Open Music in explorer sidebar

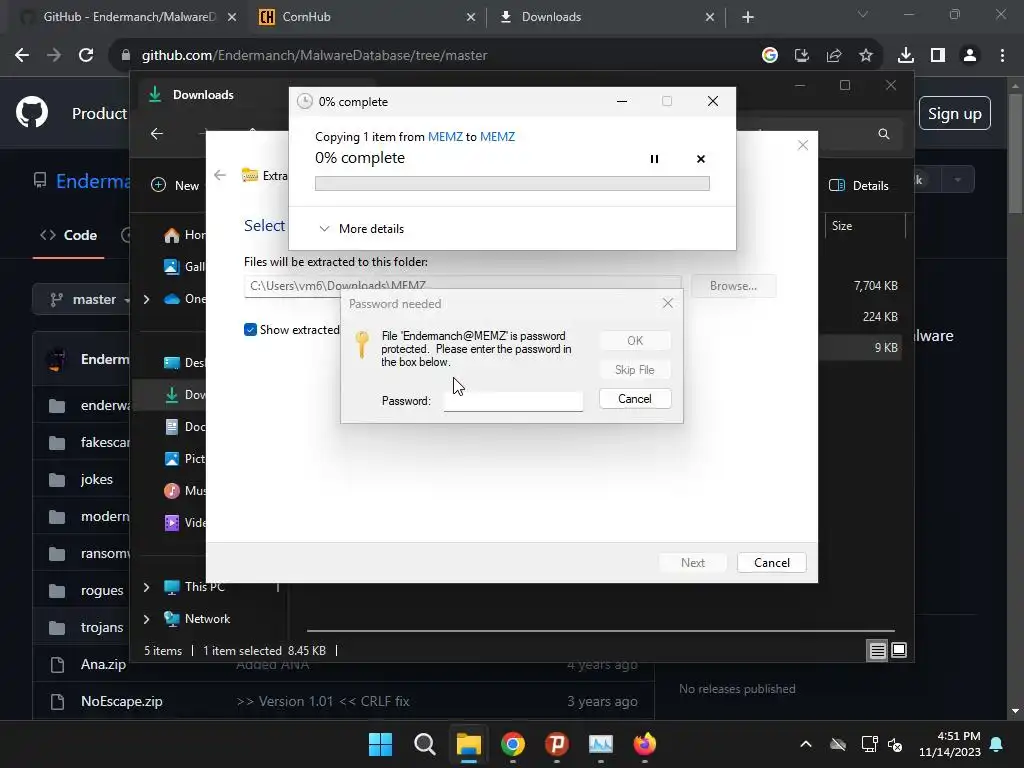(185, 490)
